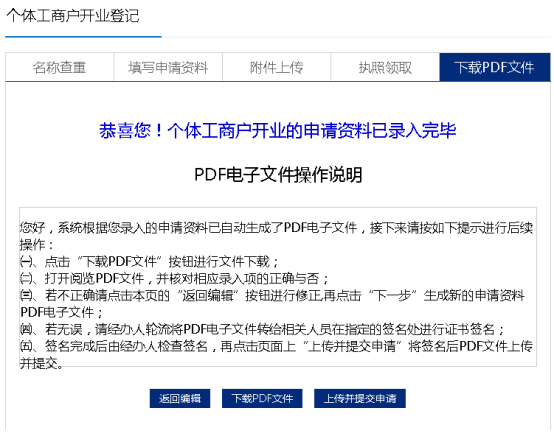Click the active 下载PDF文件 tab
Viewport: 554px width, 437px height.
(495, 67)
